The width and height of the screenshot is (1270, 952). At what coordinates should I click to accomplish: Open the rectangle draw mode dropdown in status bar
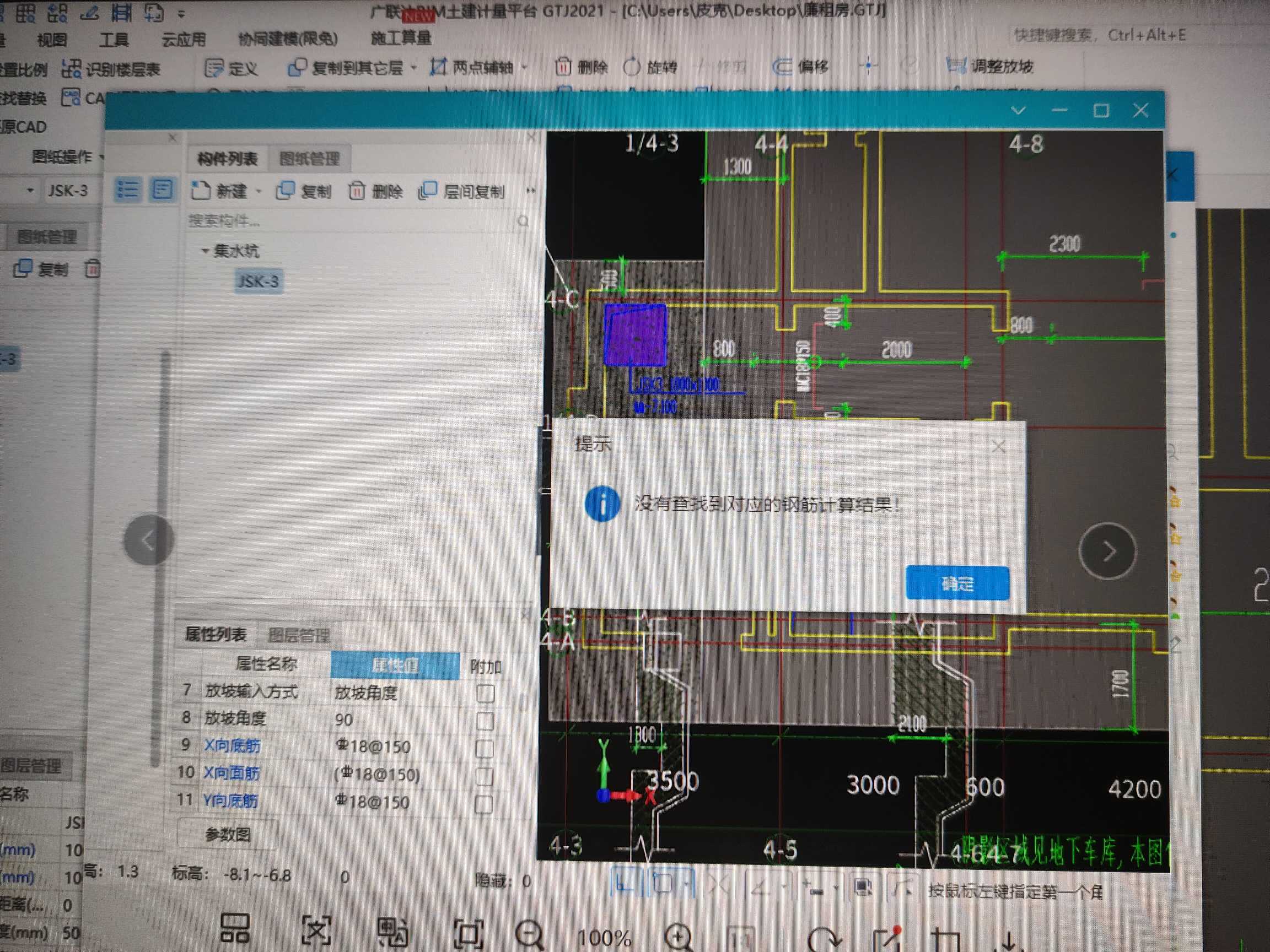[687, 884]
